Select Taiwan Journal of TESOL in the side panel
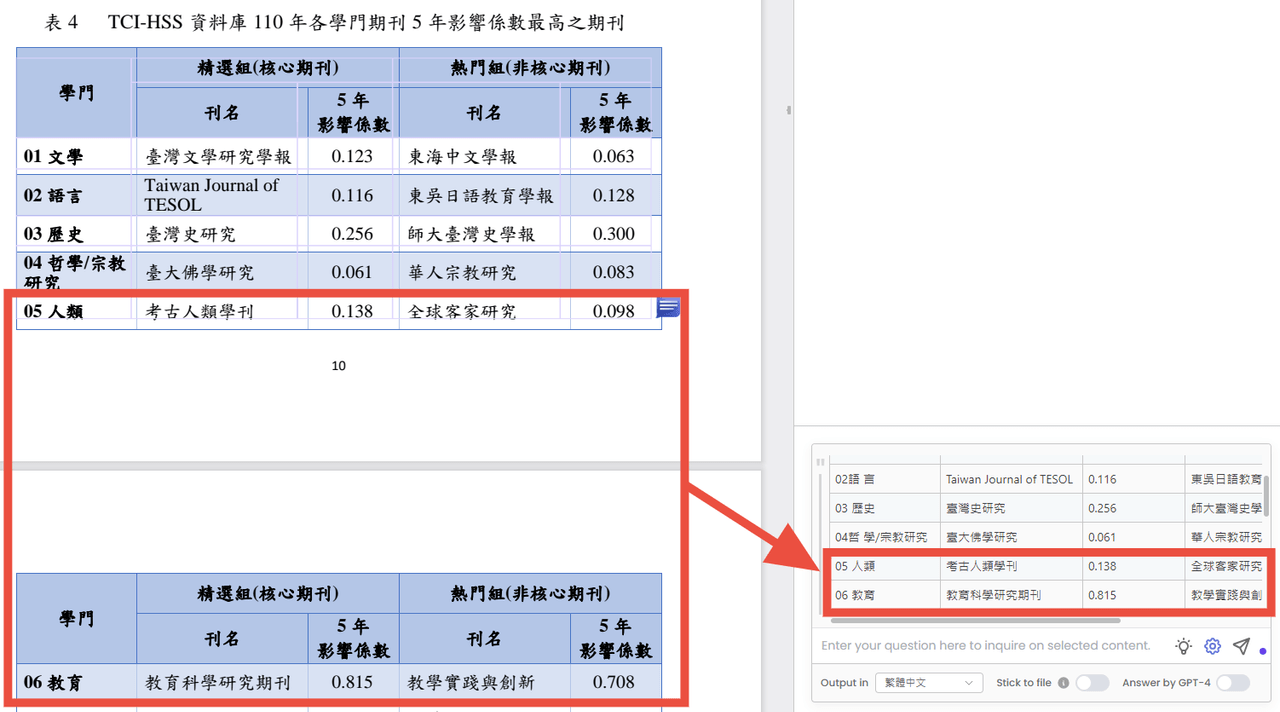 point(1009,480)
